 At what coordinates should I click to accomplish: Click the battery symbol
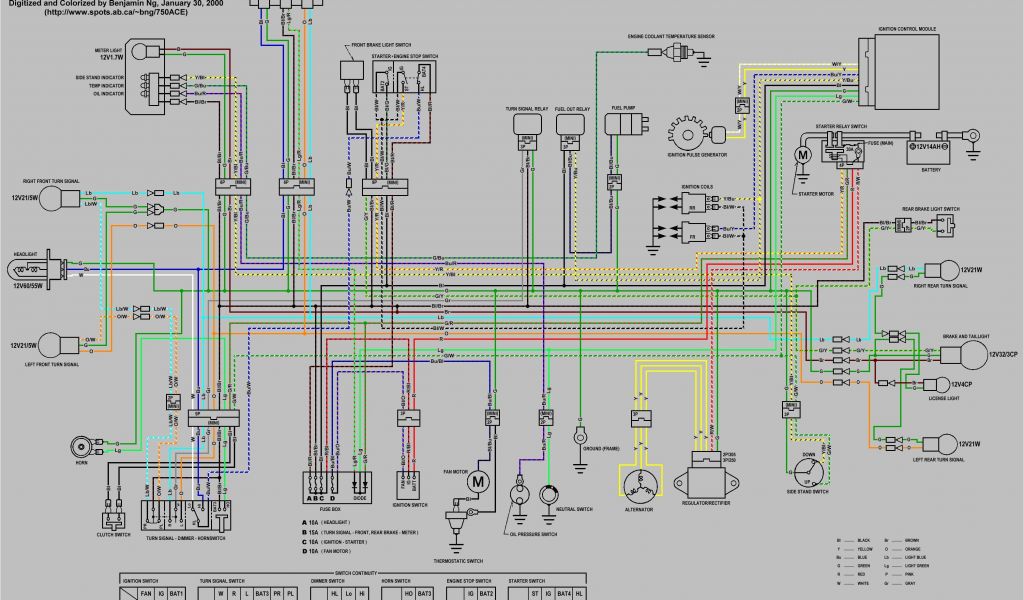tap(929, 152)
